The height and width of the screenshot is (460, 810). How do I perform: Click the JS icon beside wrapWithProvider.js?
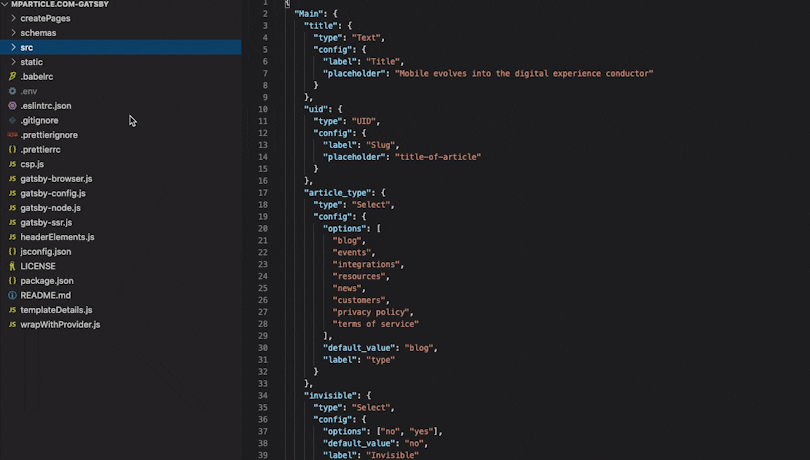(x=12, y=325)
